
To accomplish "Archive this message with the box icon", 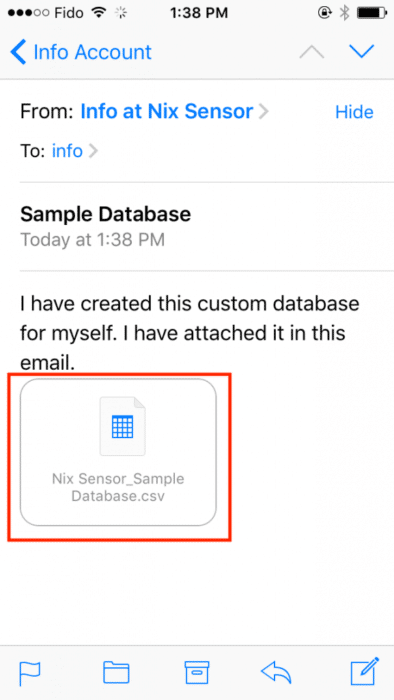I will [x=197, y=673].
